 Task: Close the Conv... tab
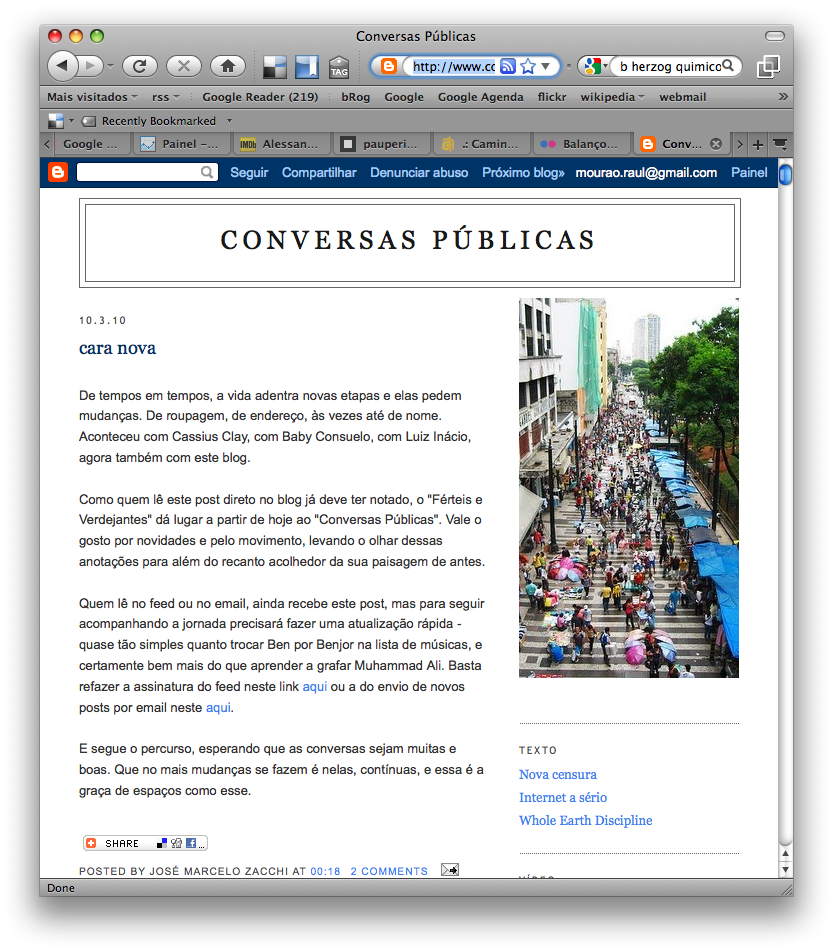tap(716, 144)
